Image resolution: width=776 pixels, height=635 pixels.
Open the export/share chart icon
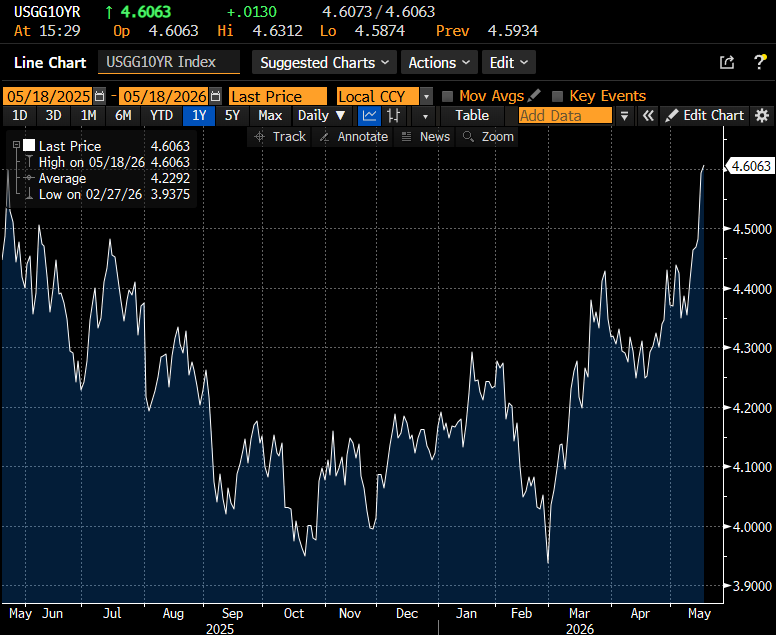pyautogui.click(x=727, y=62)
